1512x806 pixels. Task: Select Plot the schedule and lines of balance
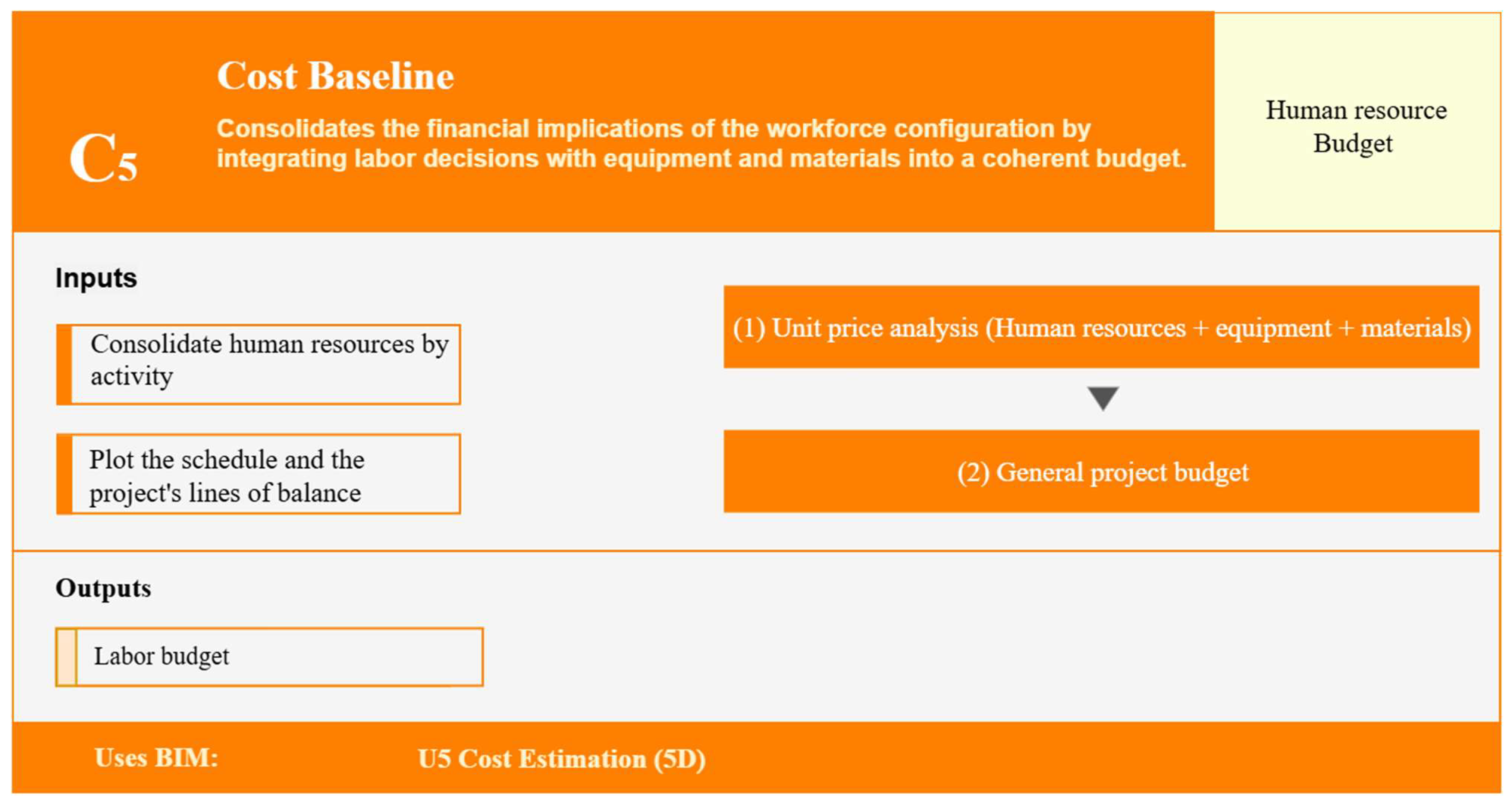(258, 474)
